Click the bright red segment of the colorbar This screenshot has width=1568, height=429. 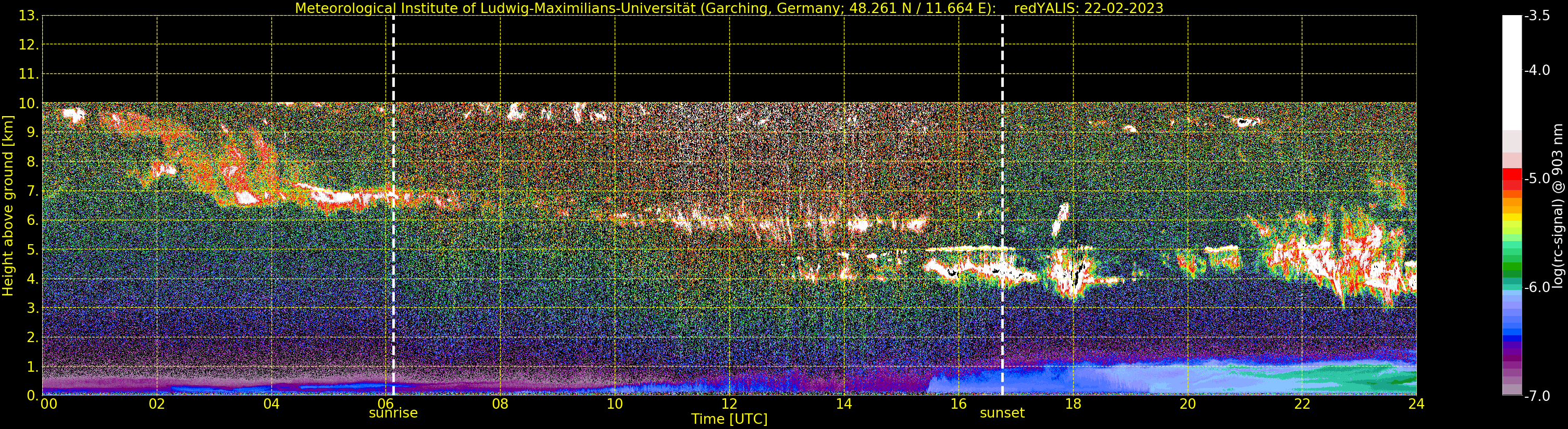(1512, 174)
